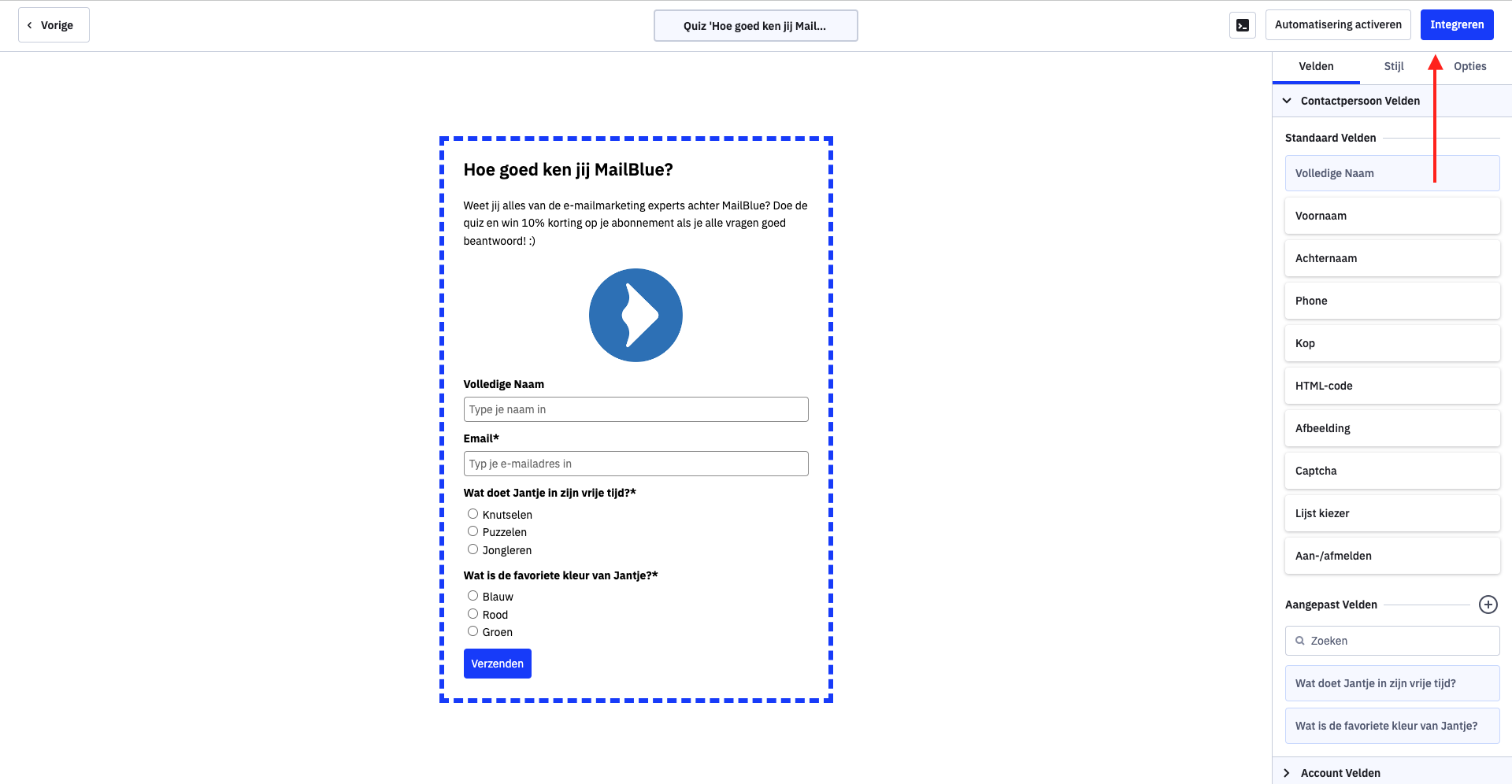1512x784 pixels.
Task: Go back with the Vorige button
Action: (54, 25)
